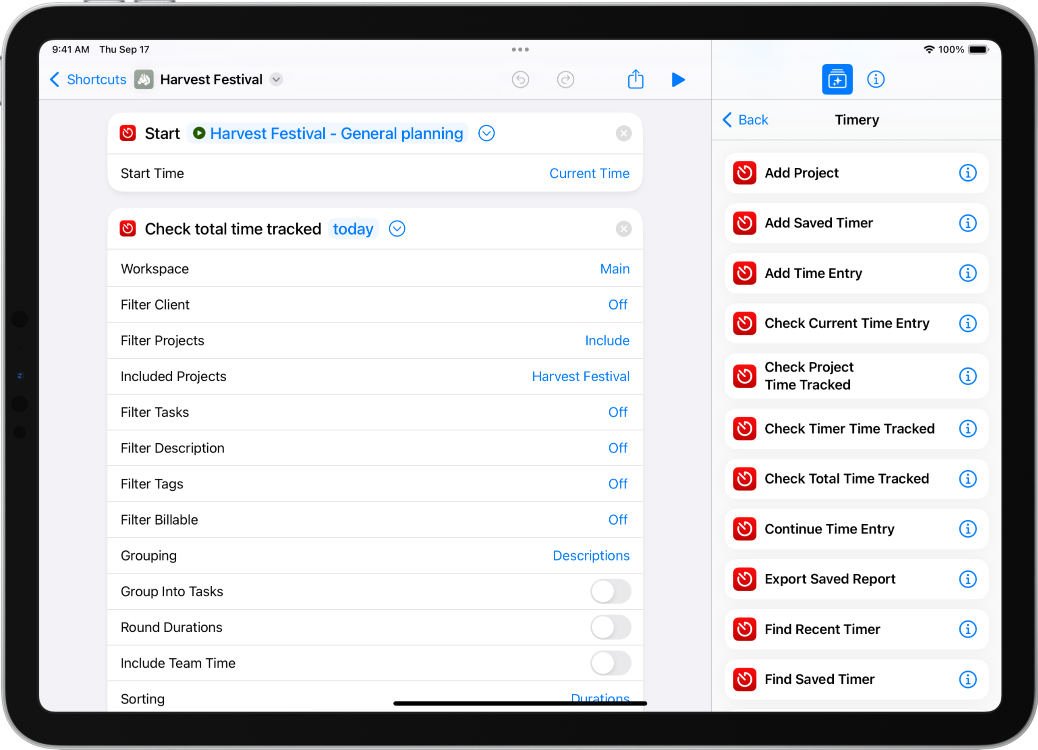
Task: Edit Included Projects value Harvest Festival
Action: click(581, 376)
